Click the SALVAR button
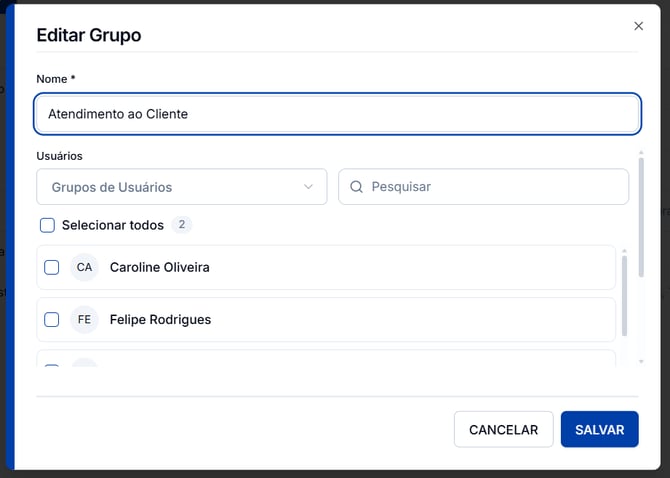This screenshot has height=478, width=670. click(599, 429)
